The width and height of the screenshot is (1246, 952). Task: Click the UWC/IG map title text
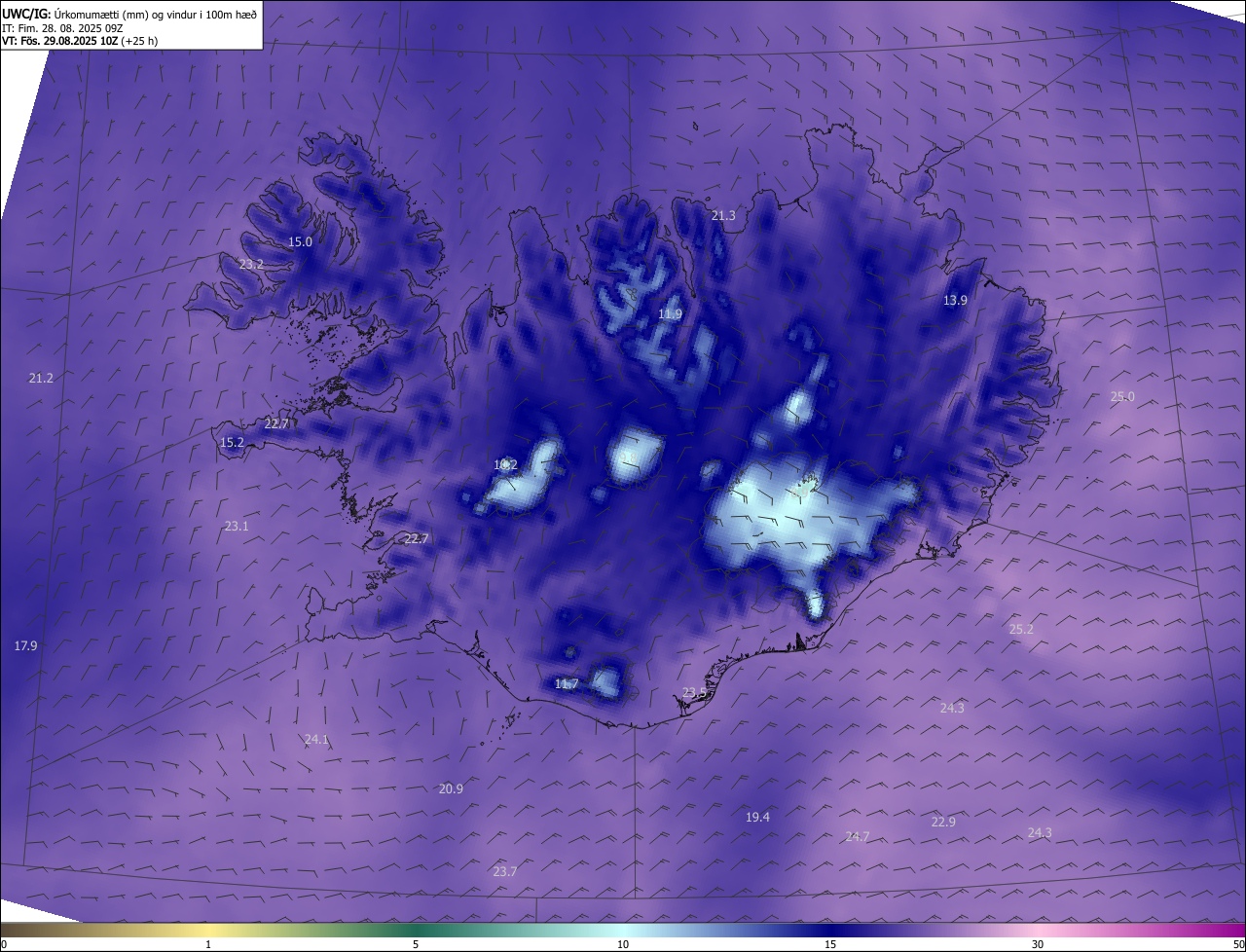point(128,14)
